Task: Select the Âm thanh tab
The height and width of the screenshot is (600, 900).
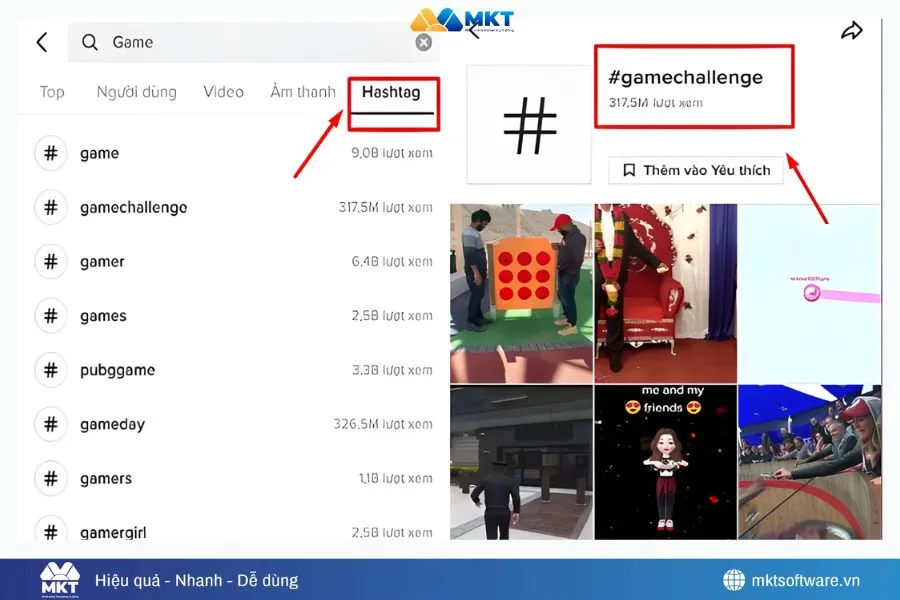Action: click(301, 91)
